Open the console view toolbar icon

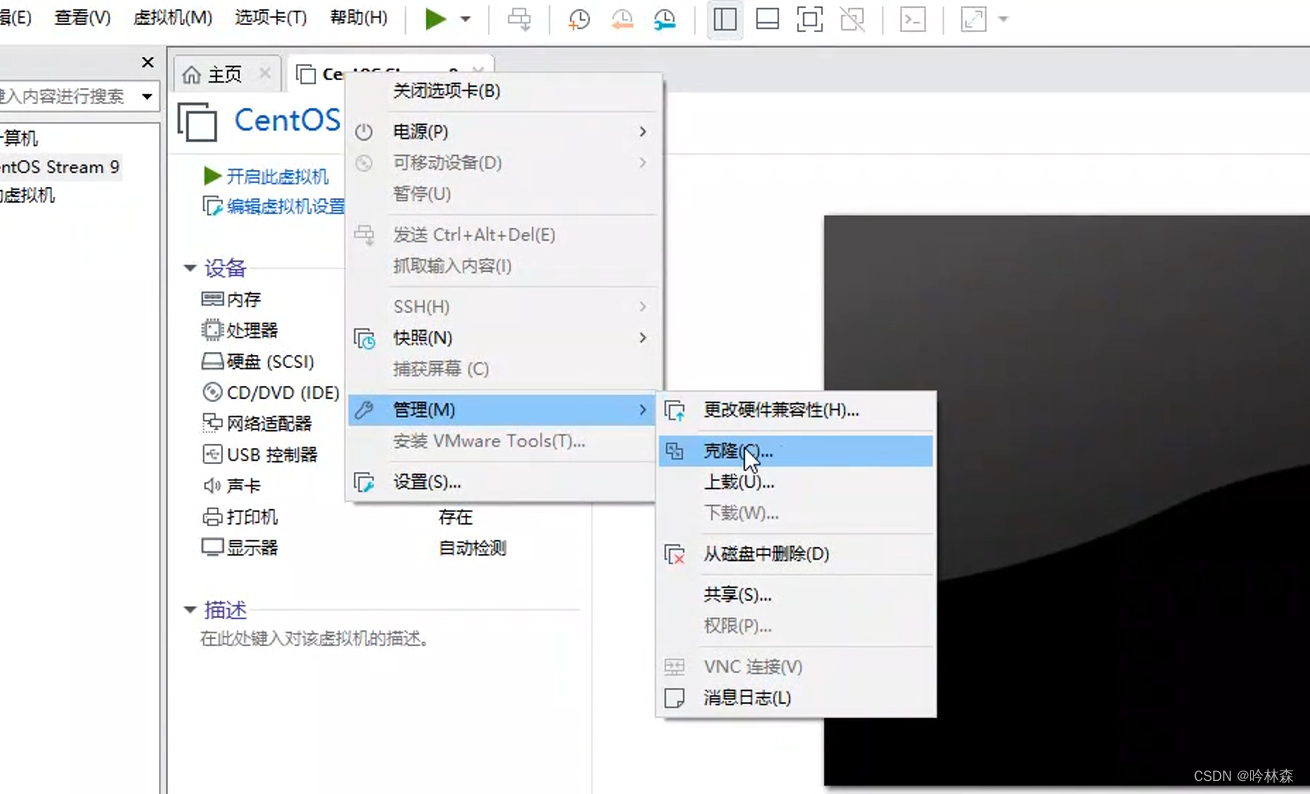913,19
